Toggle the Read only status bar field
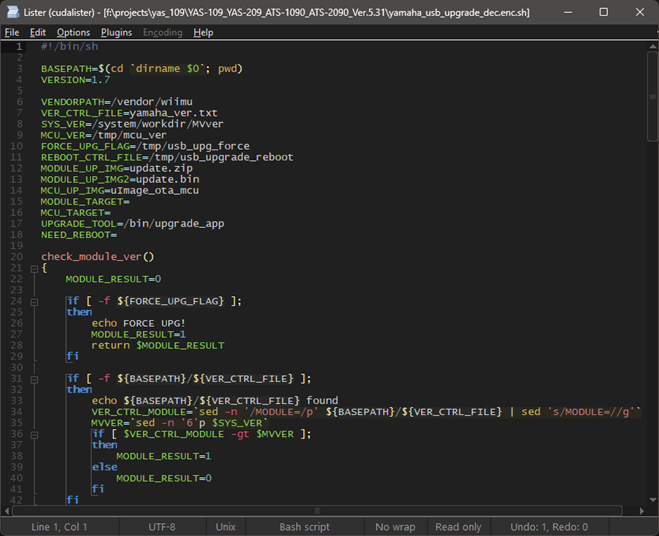 coord(459,527)
